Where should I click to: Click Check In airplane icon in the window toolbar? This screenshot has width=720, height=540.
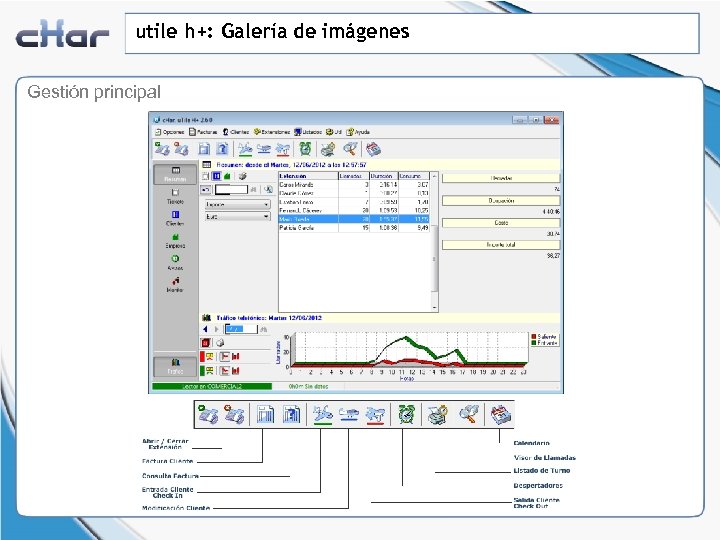coord(245,149)
